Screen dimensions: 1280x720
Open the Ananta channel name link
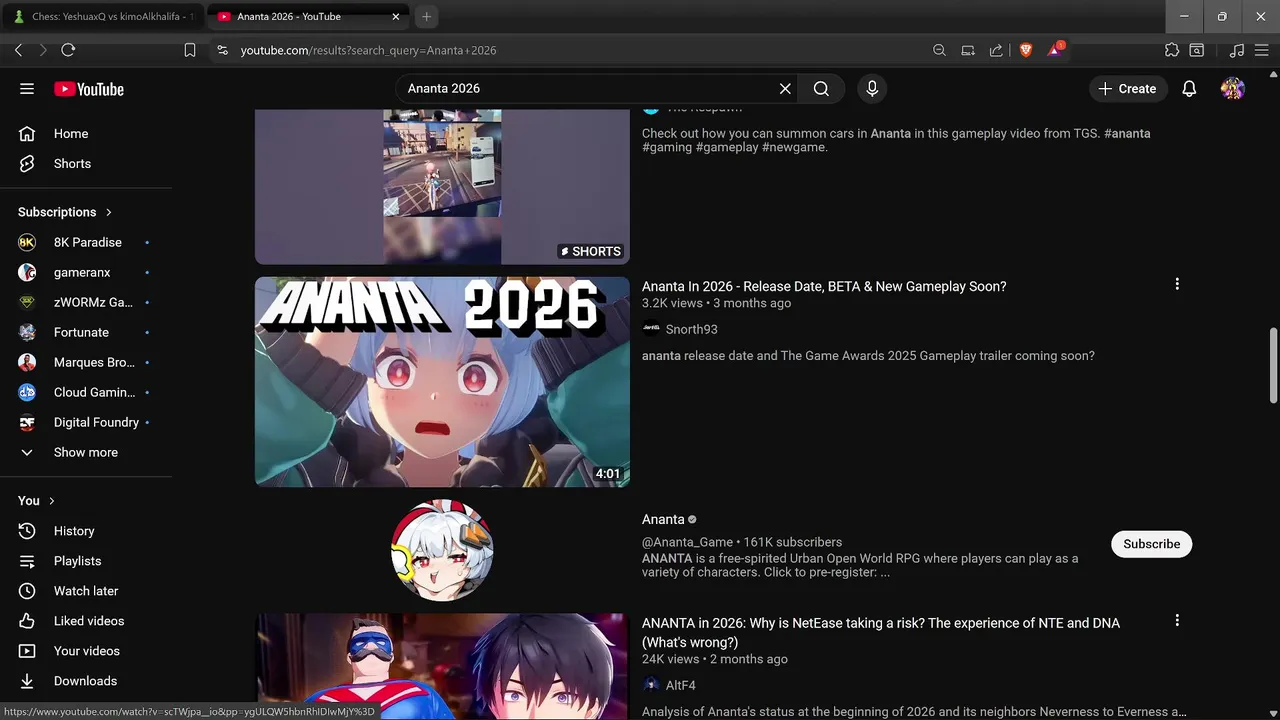point(663,519)
